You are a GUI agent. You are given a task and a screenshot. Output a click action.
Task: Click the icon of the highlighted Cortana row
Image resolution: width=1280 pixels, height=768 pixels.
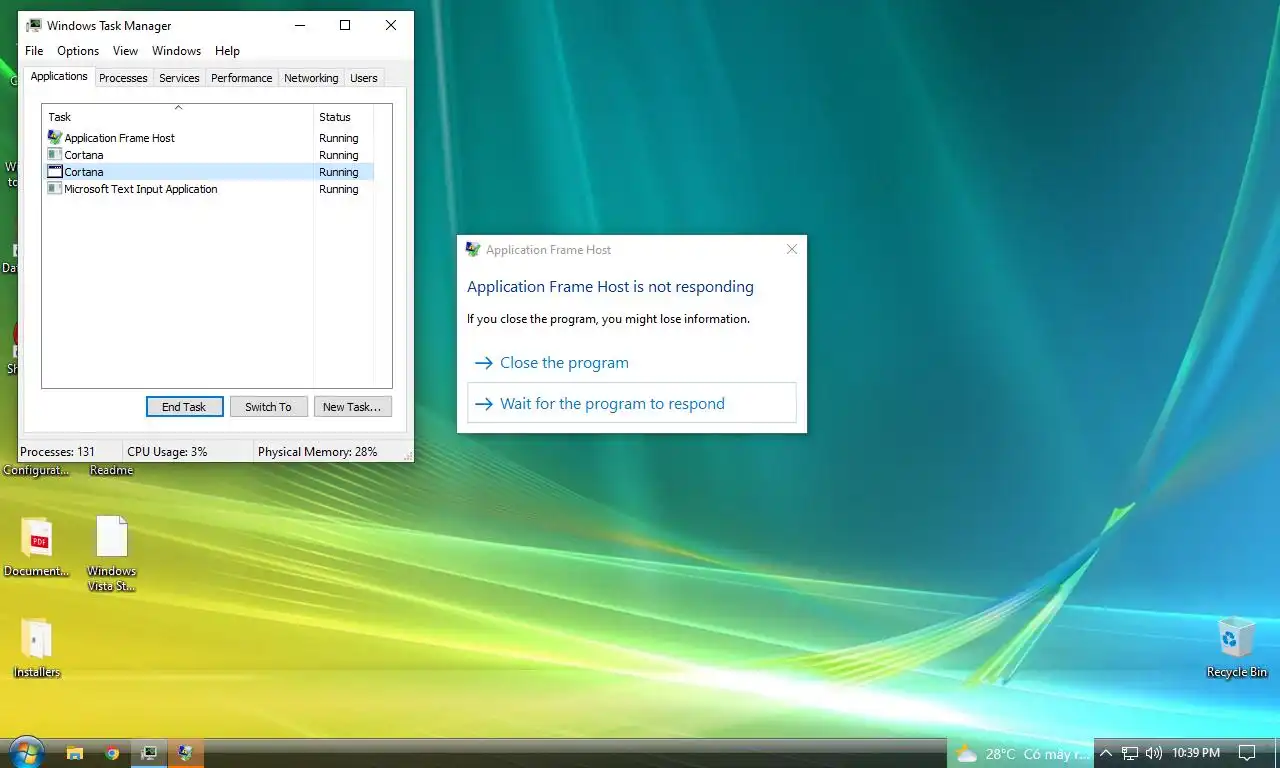point(55,172)
